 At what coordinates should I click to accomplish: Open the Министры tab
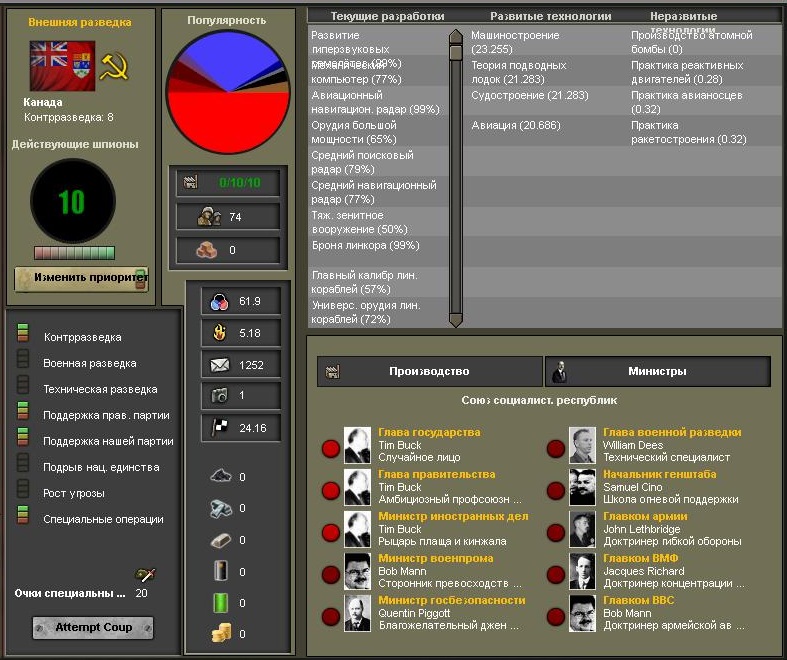[x=658, y=371]
